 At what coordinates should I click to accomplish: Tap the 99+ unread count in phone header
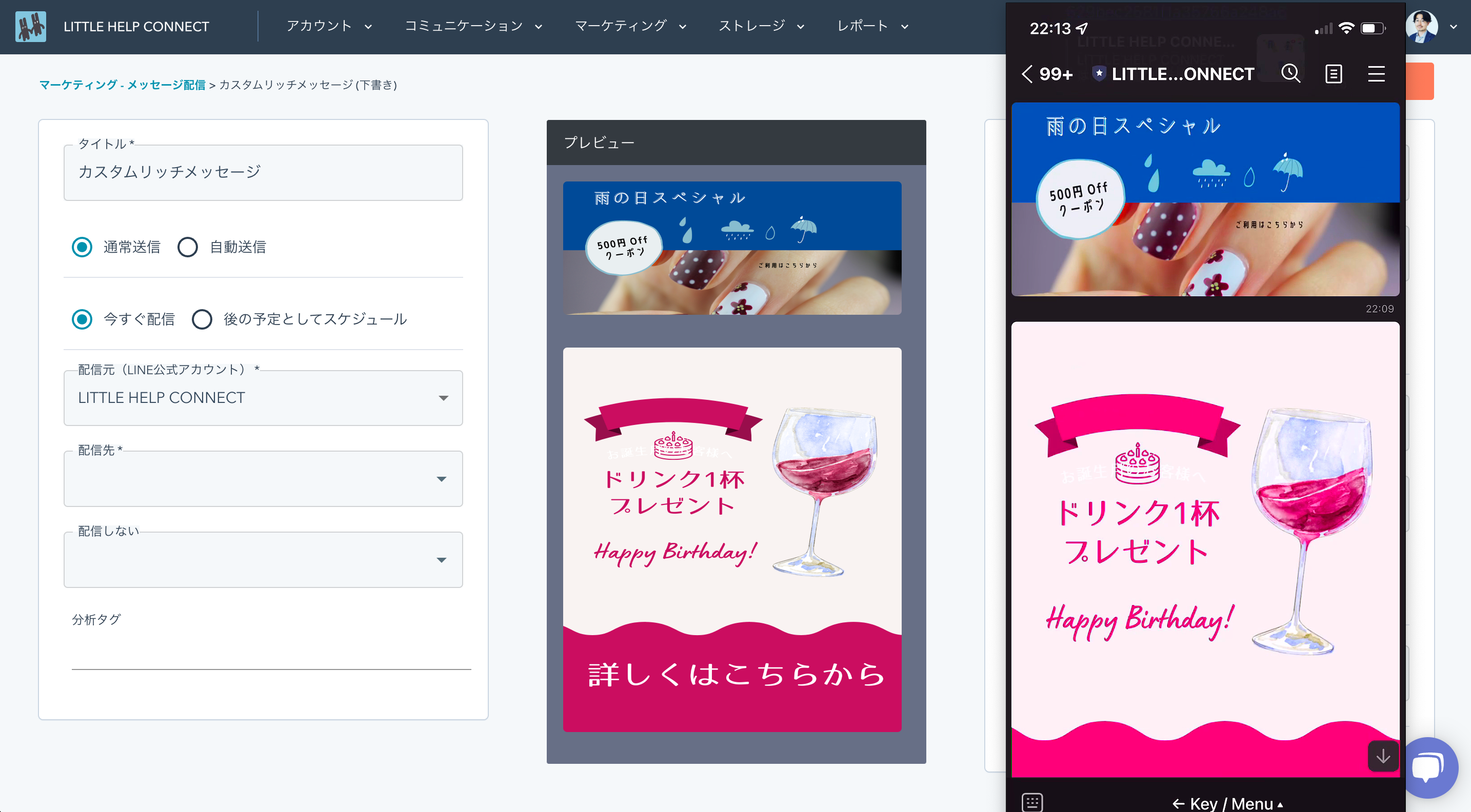point(1056,74)
